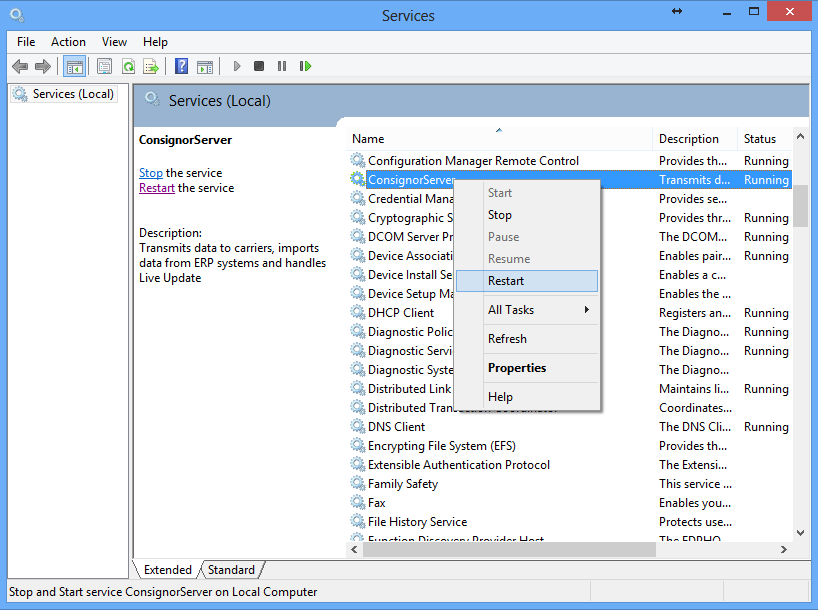The image size is (818, 610).
Task: Select Restart from the context menu
Action: tap(527, 281)
